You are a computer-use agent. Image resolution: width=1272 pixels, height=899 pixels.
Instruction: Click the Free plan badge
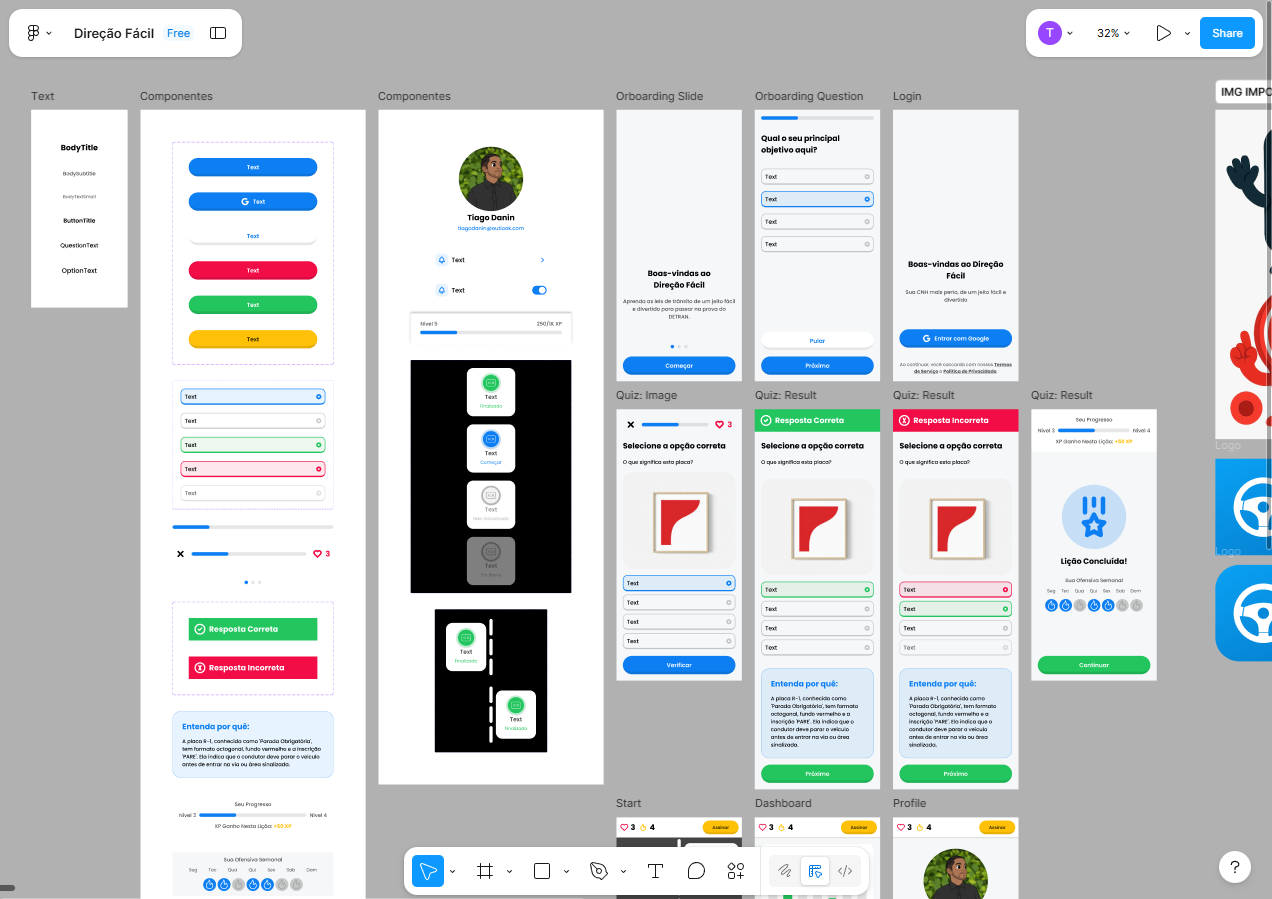coord(179,33)
